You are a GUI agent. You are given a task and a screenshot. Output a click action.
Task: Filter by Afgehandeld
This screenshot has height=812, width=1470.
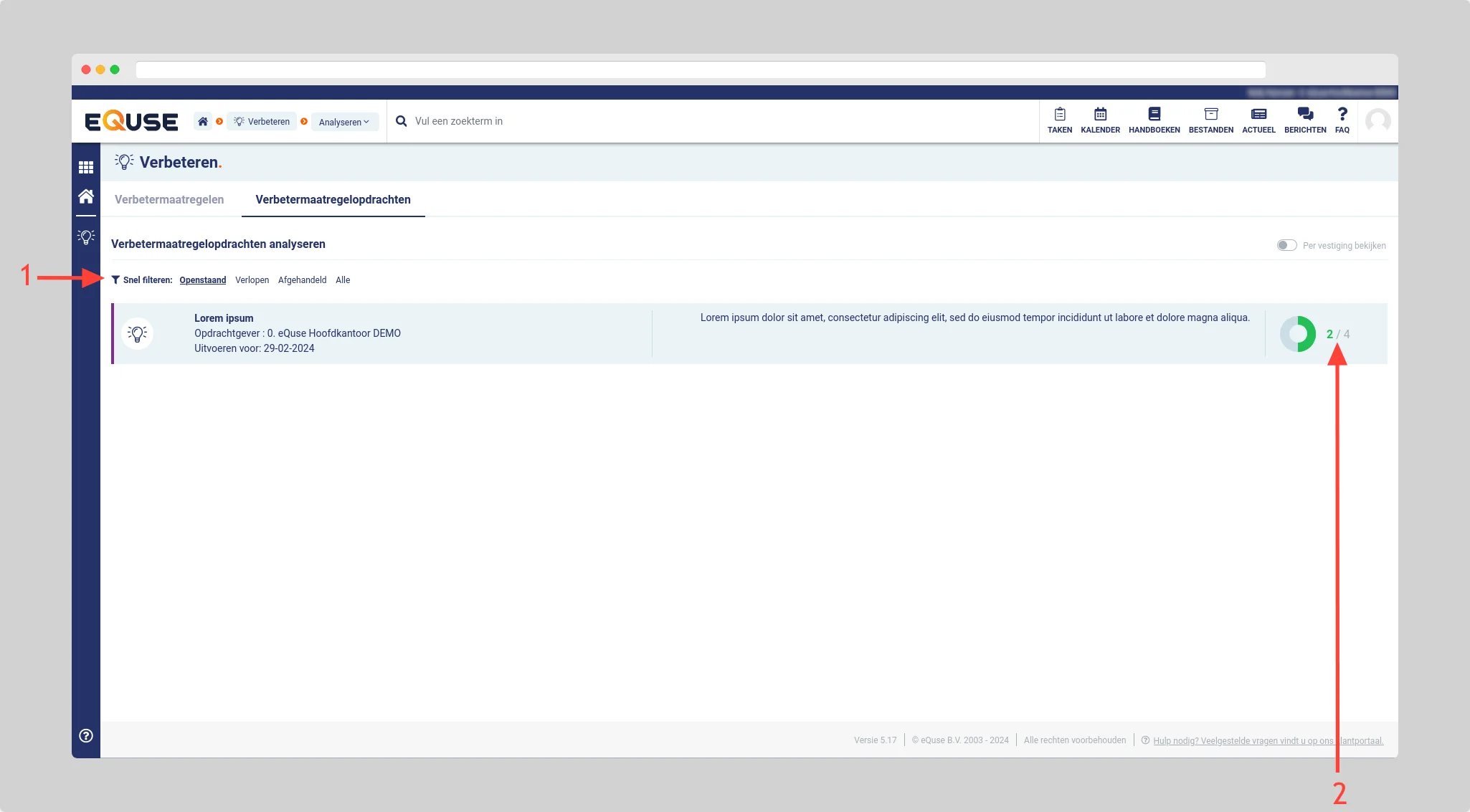pos(302,280)
